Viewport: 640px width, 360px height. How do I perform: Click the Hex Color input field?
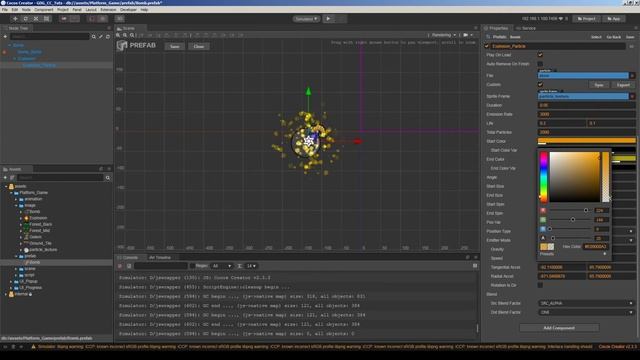point(595,247)
